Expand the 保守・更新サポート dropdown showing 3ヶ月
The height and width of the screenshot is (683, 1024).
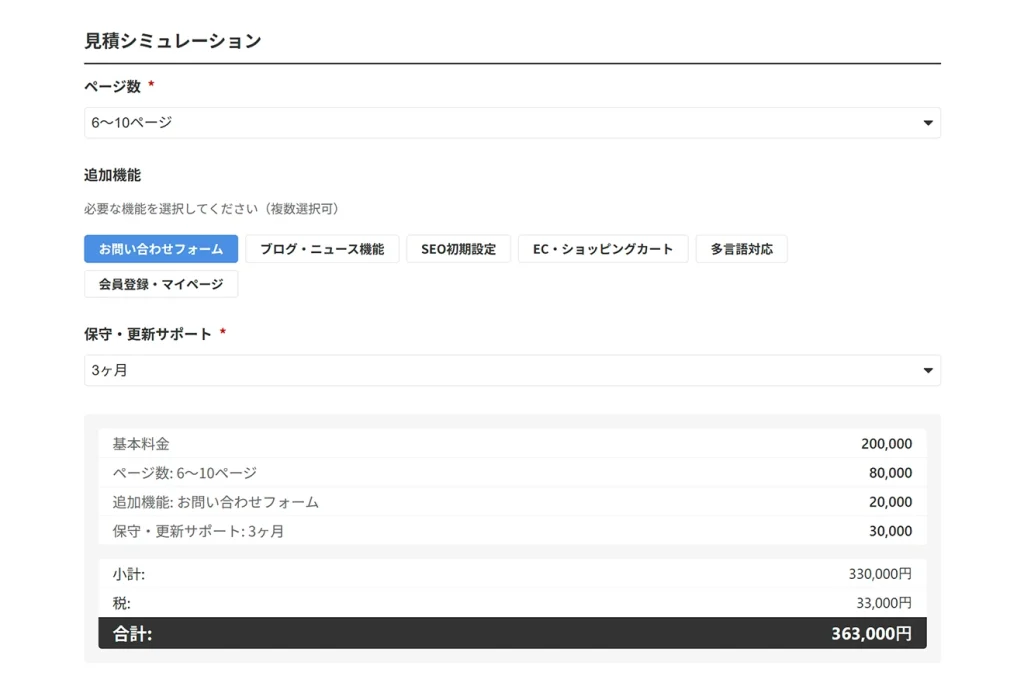(511, 370)
